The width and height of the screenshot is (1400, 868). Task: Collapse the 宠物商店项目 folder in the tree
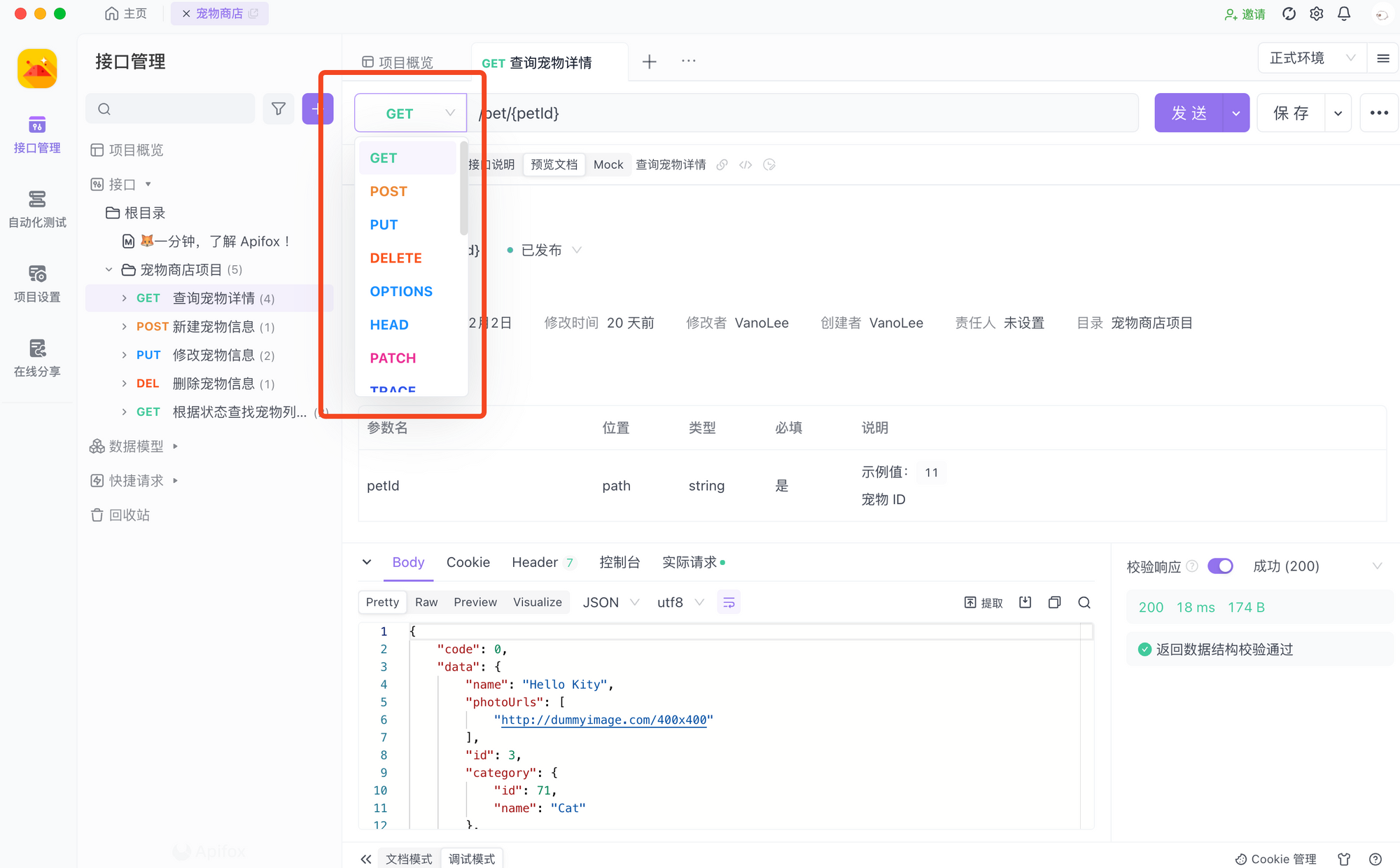[108, 269]
